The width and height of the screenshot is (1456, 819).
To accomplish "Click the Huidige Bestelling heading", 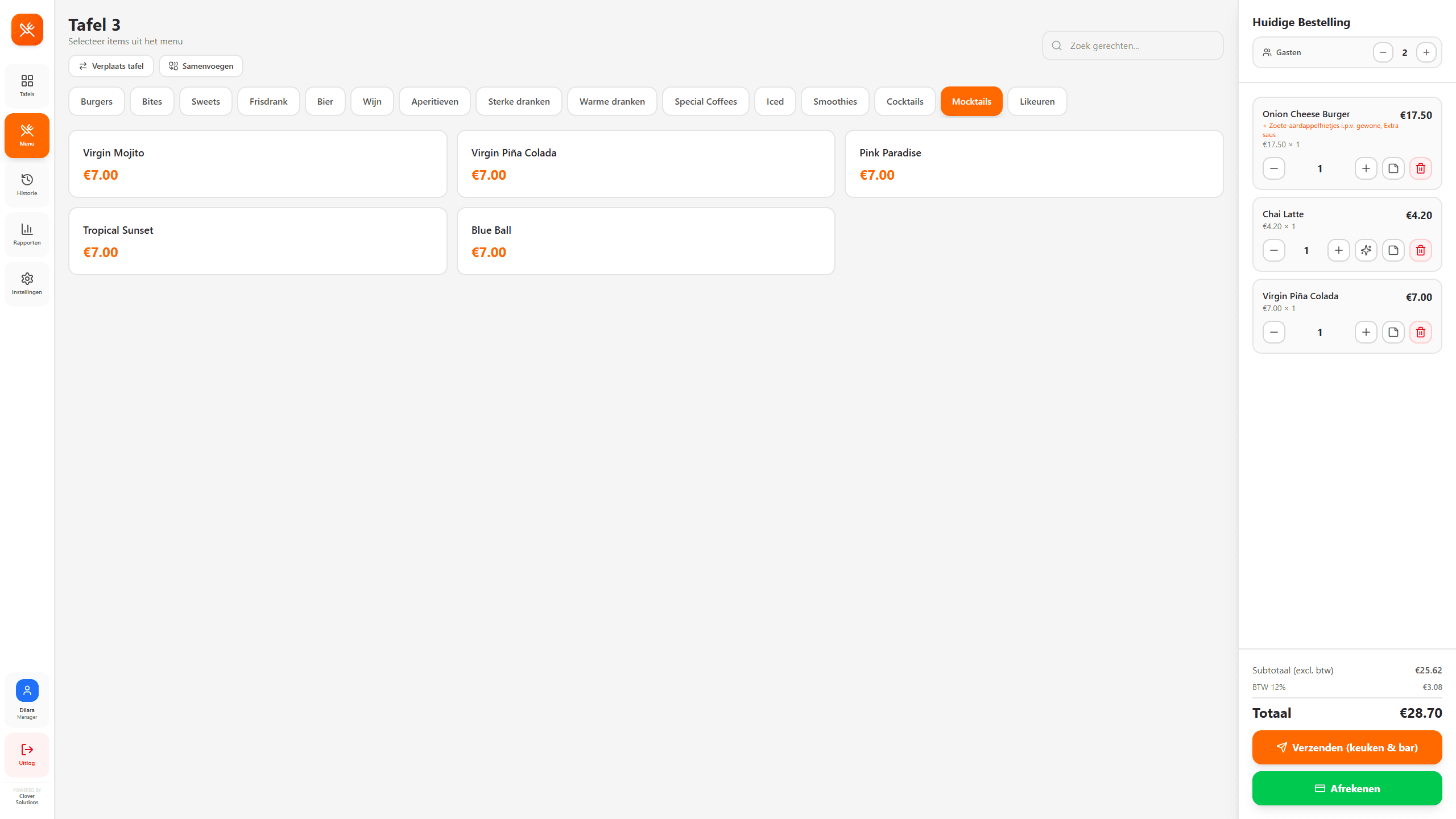I will 1301,22.
